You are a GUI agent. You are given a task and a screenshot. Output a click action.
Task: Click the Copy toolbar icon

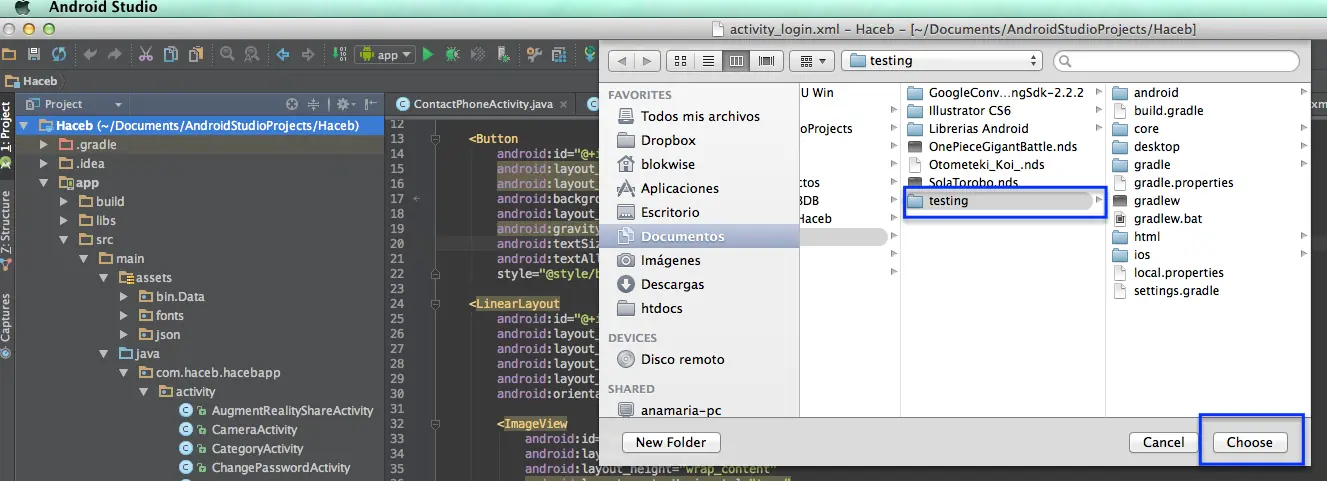click(x=171, y=54)
